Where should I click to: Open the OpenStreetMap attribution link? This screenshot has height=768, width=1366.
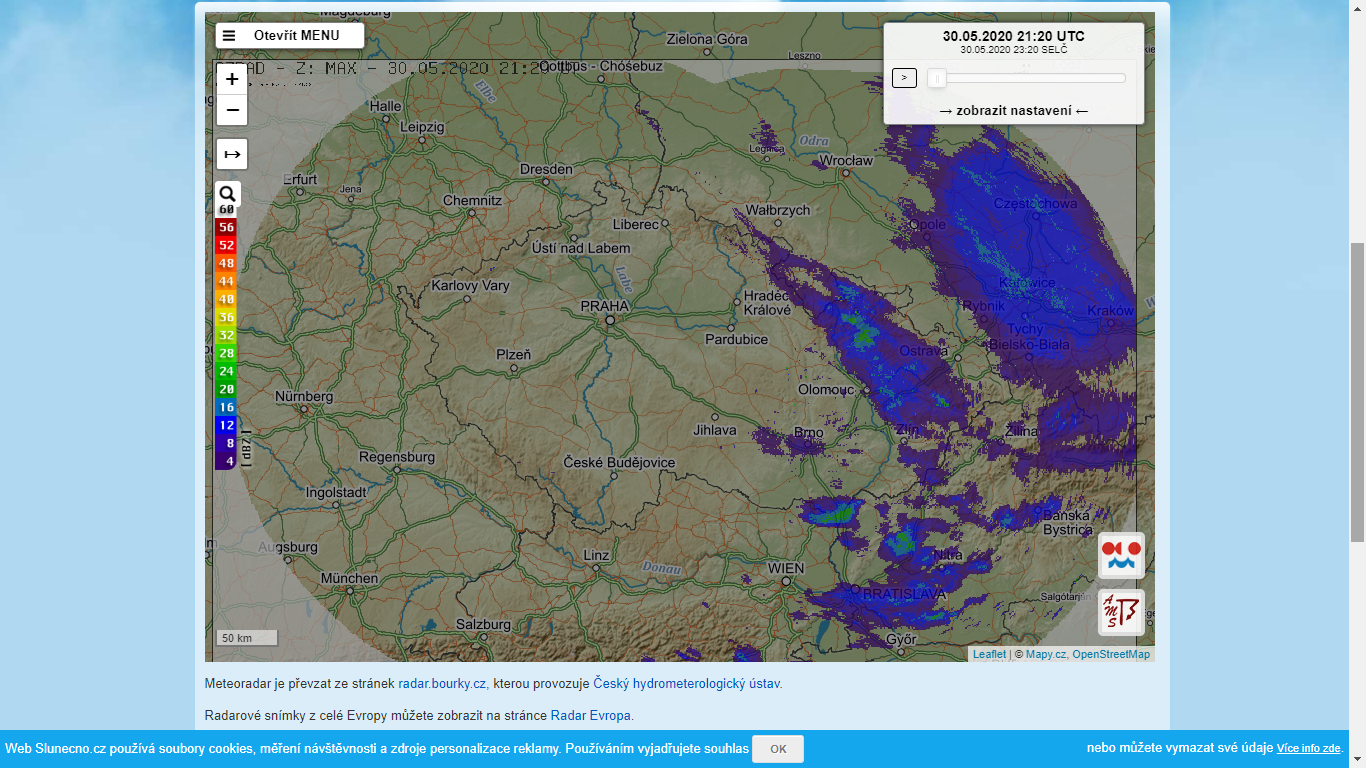pos(1111,654)
